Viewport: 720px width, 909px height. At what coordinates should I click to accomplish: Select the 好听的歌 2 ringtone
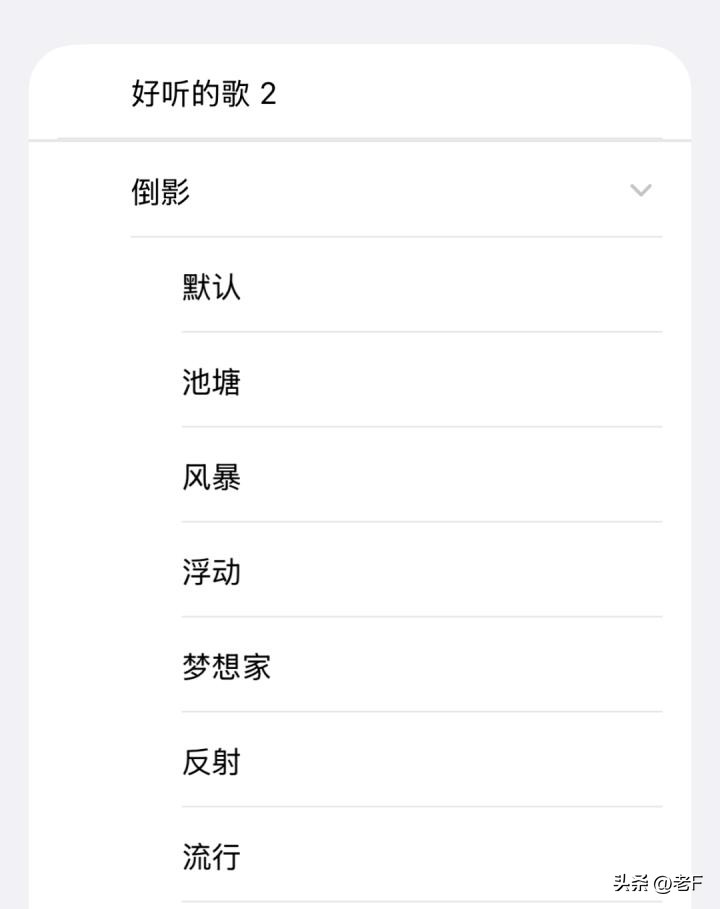[204, 94]
